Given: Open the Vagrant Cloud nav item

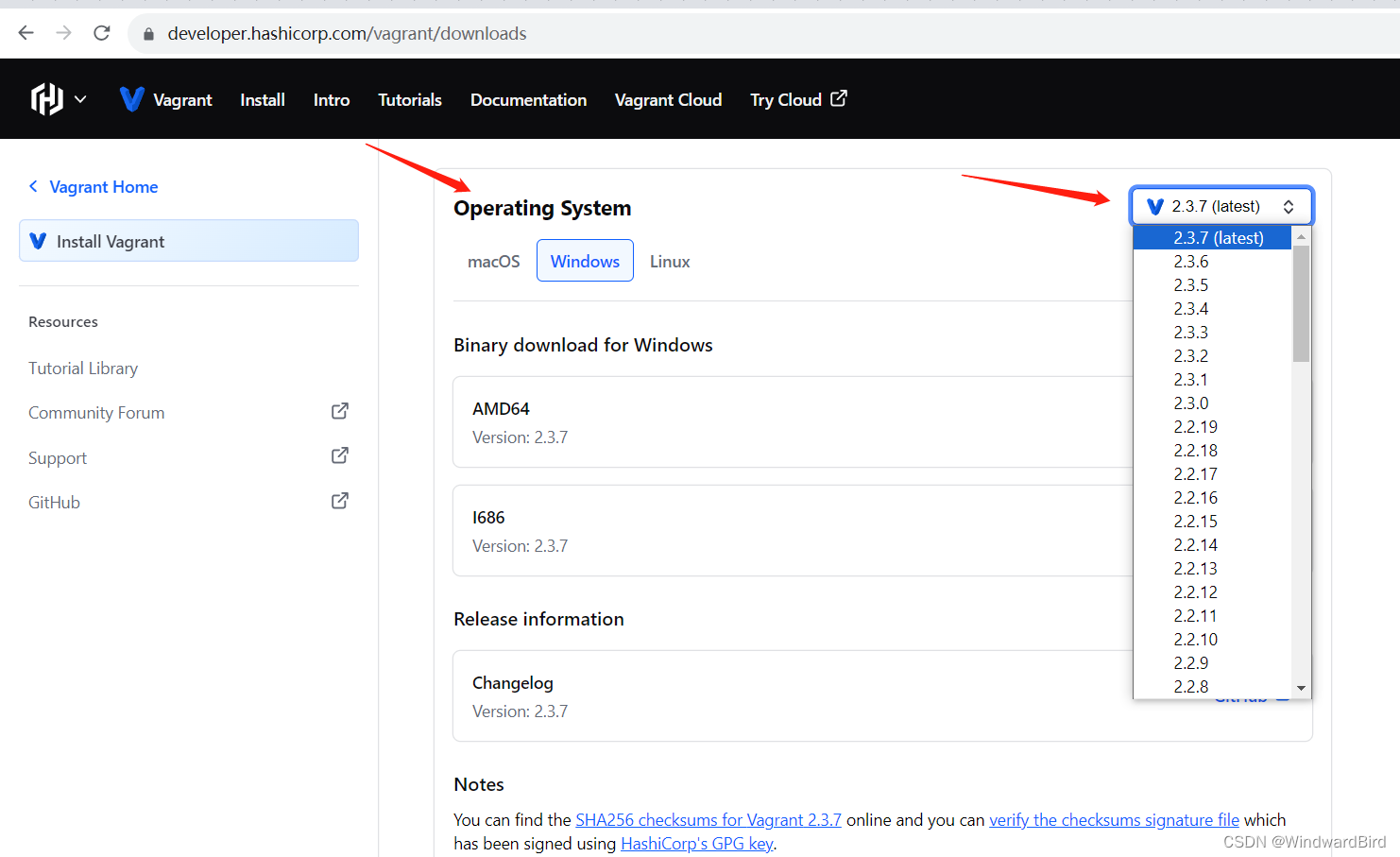Looking at the screenshot, I should coord(668,99).
